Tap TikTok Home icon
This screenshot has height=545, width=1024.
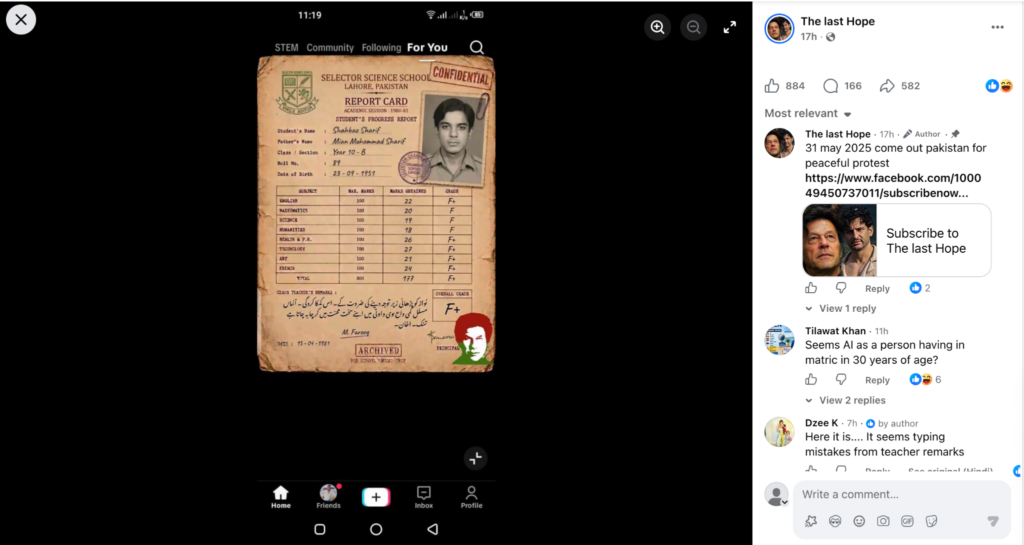coord(281,497)
